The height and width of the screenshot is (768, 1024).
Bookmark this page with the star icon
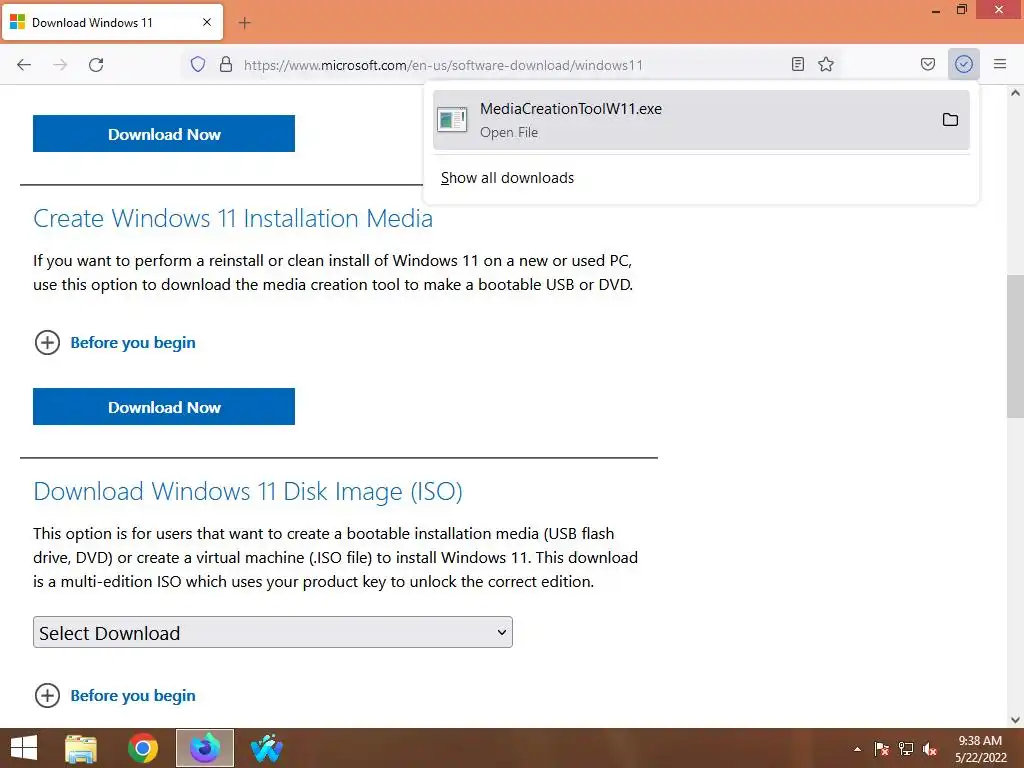click(826, 64)
